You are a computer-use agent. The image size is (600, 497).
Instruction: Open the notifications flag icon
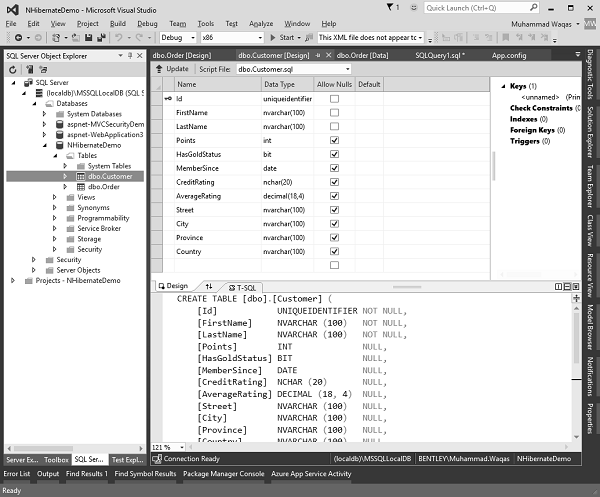coord(390,7)
